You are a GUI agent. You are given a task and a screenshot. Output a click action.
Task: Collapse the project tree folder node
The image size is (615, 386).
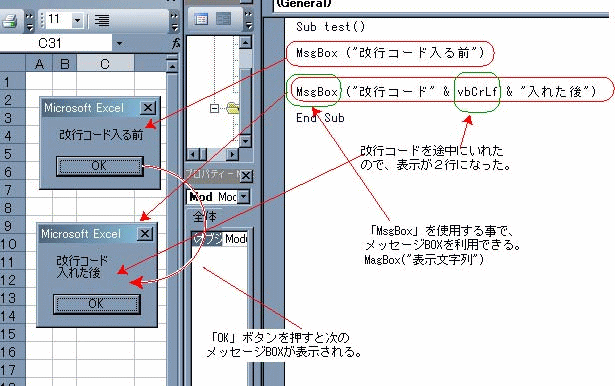pos(214,108)
